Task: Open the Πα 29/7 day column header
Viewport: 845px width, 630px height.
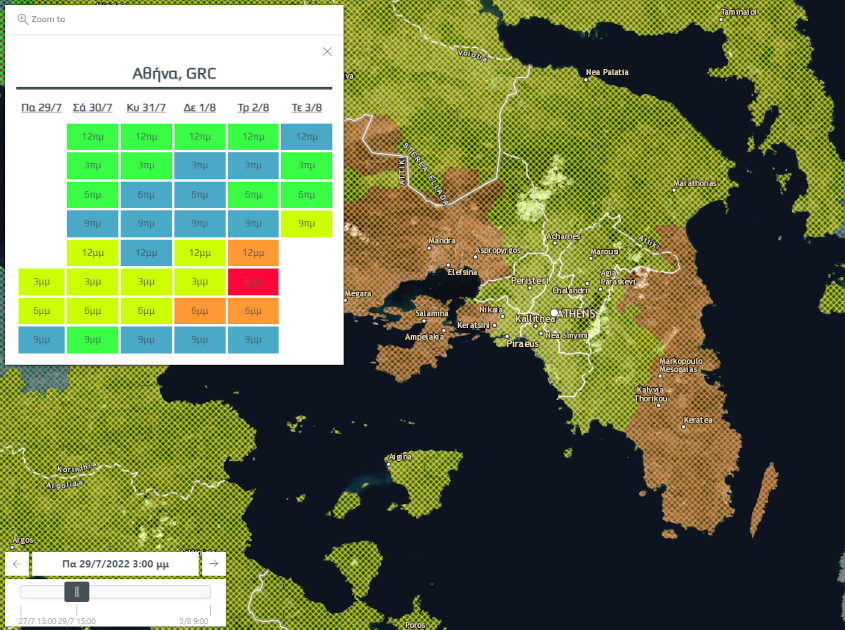Action: pos(40,108)
